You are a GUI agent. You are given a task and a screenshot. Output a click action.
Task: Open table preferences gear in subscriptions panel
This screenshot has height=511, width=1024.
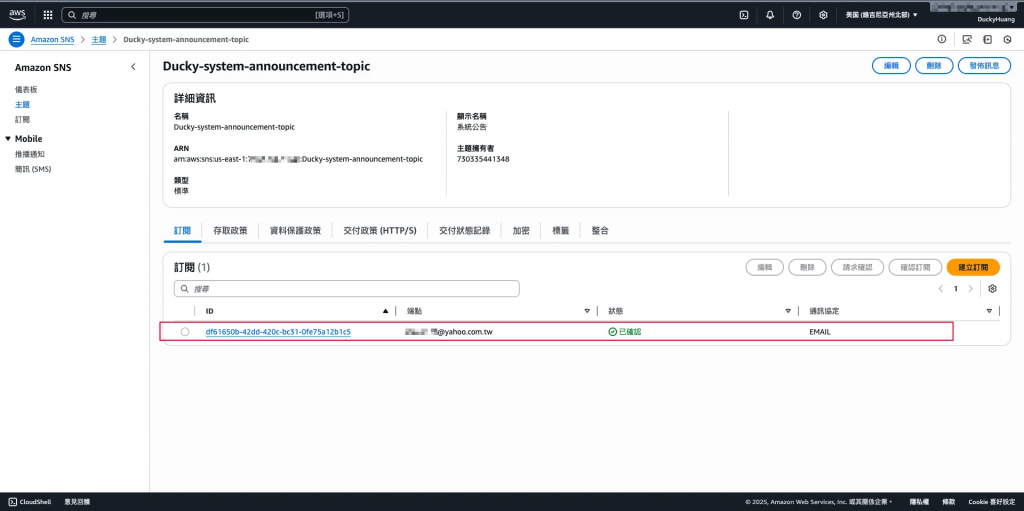993,289
